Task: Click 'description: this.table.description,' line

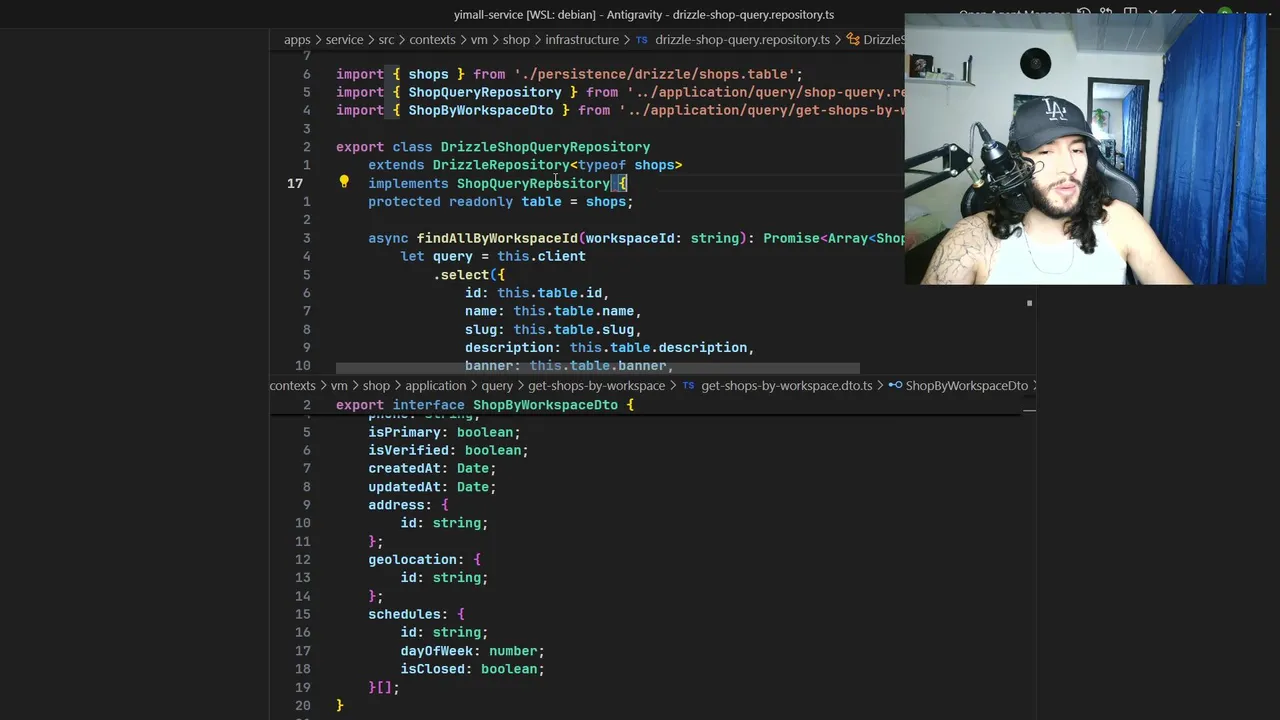Action: tap(610, 347)
